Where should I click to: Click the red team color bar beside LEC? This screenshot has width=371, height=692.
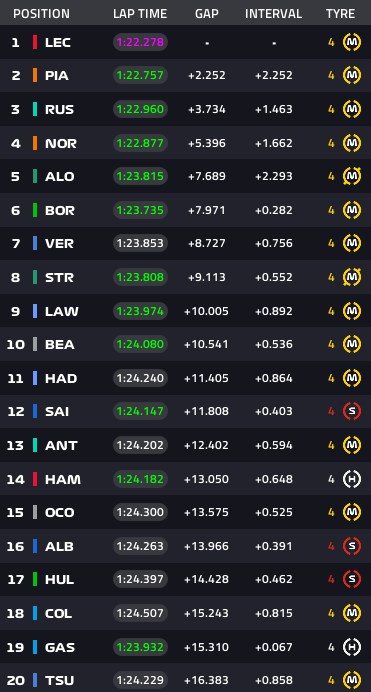point(35,42)
